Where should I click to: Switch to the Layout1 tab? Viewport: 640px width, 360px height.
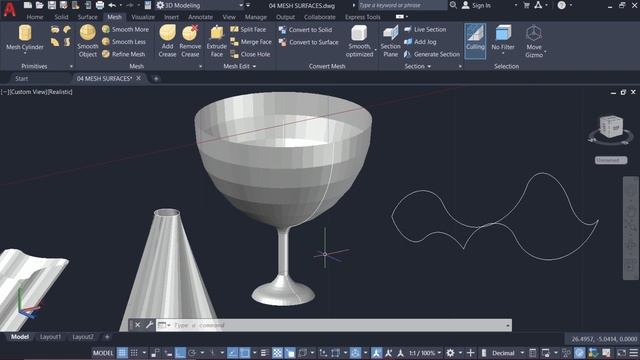(x=51, y=337)
